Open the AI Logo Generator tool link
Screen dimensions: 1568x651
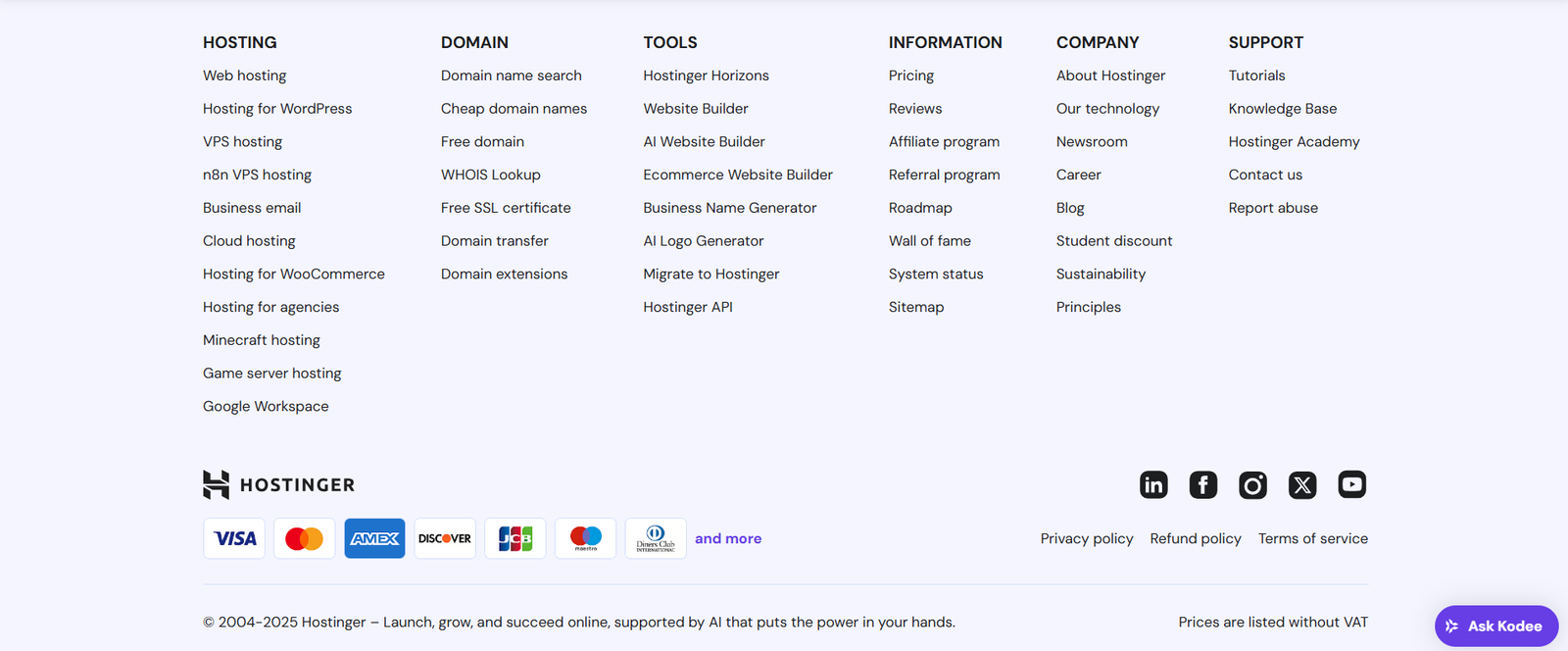click(x=704, y=240)
